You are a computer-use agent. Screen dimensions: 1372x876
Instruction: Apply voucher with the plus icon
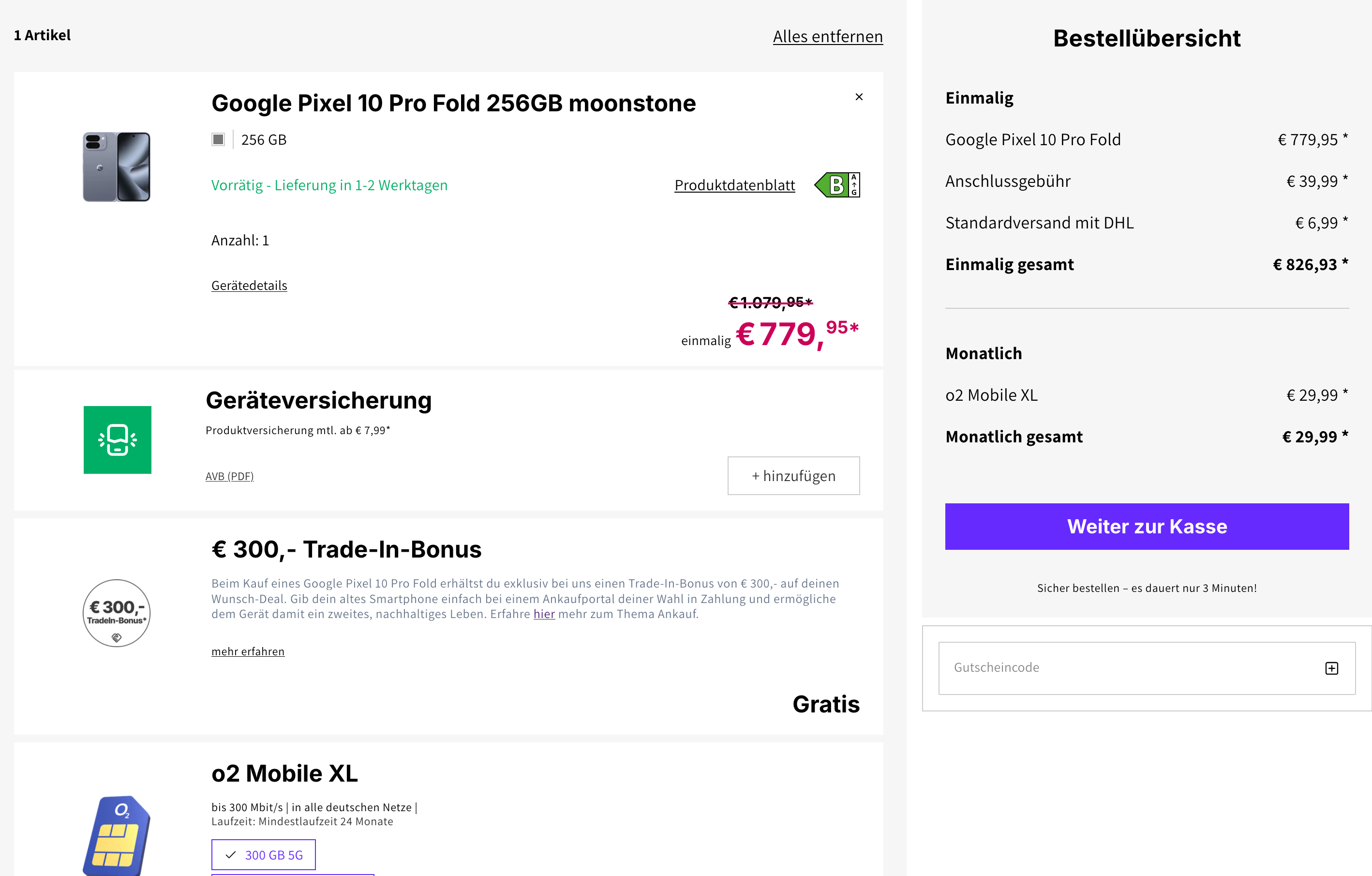point(1331,668)
